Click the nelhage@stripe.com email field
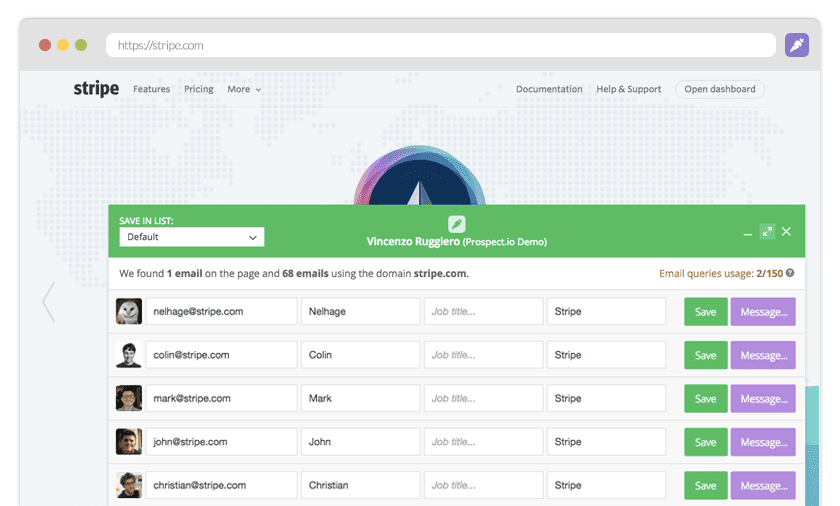The width and height of the screenshot is (840, 506). point(221,312)
